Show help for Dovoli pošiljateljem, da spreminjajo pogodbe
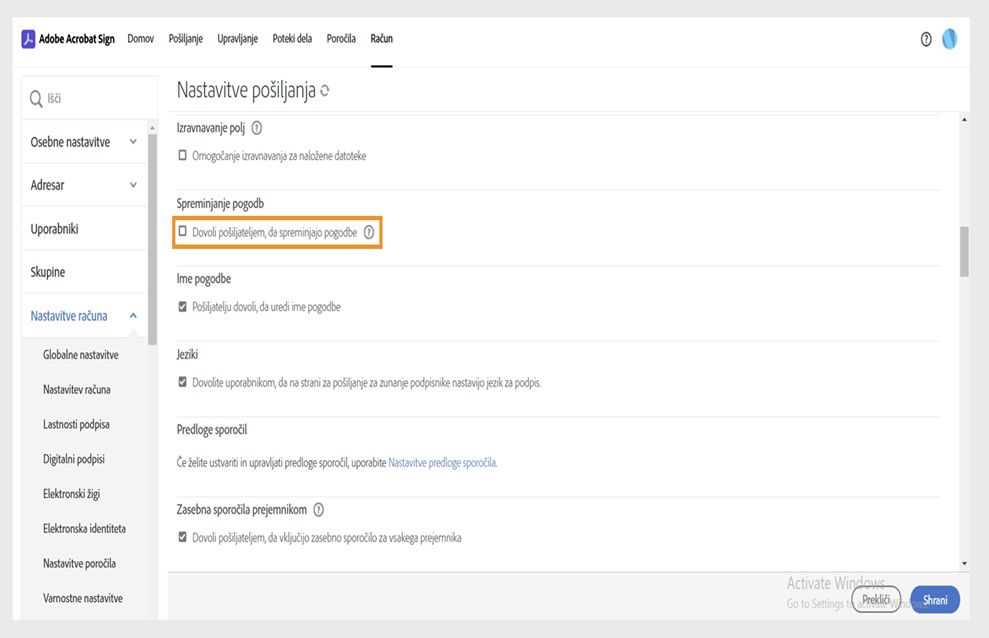The image size is (989, 638). [369, 232]
